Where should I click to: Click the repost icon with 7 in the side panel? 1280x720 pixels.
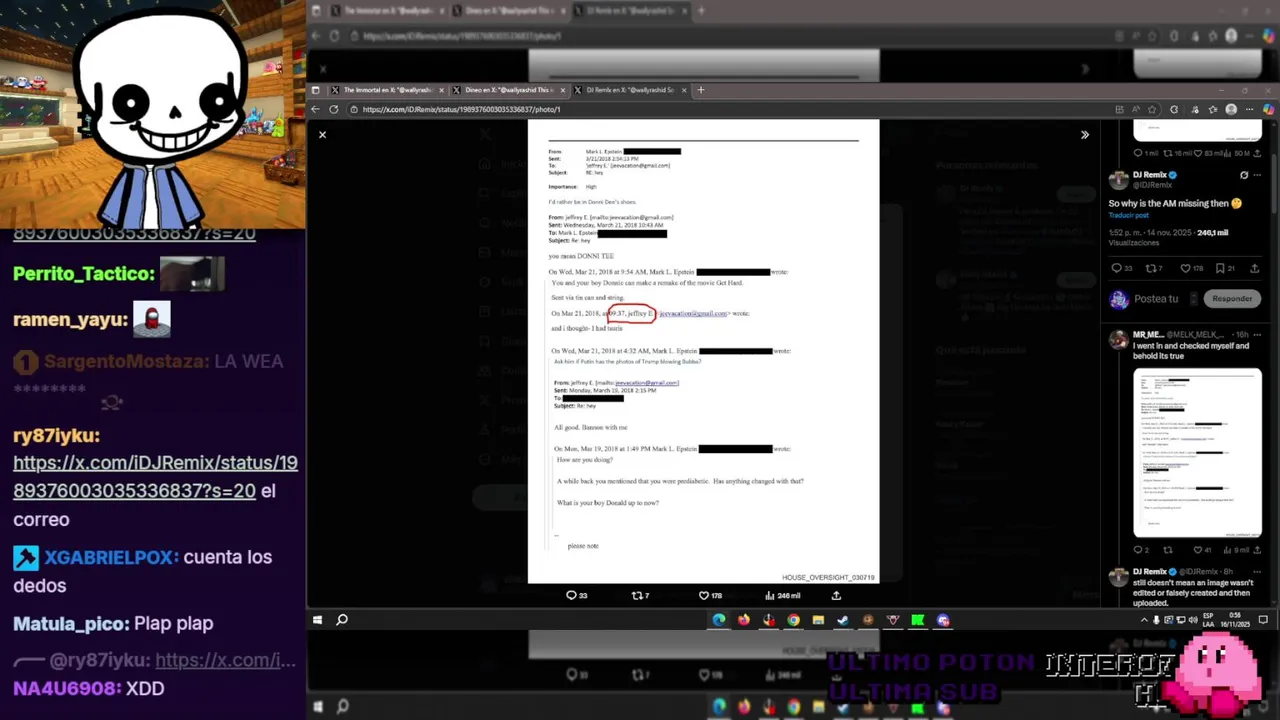pyautogui.click(x=1150, y=268)
